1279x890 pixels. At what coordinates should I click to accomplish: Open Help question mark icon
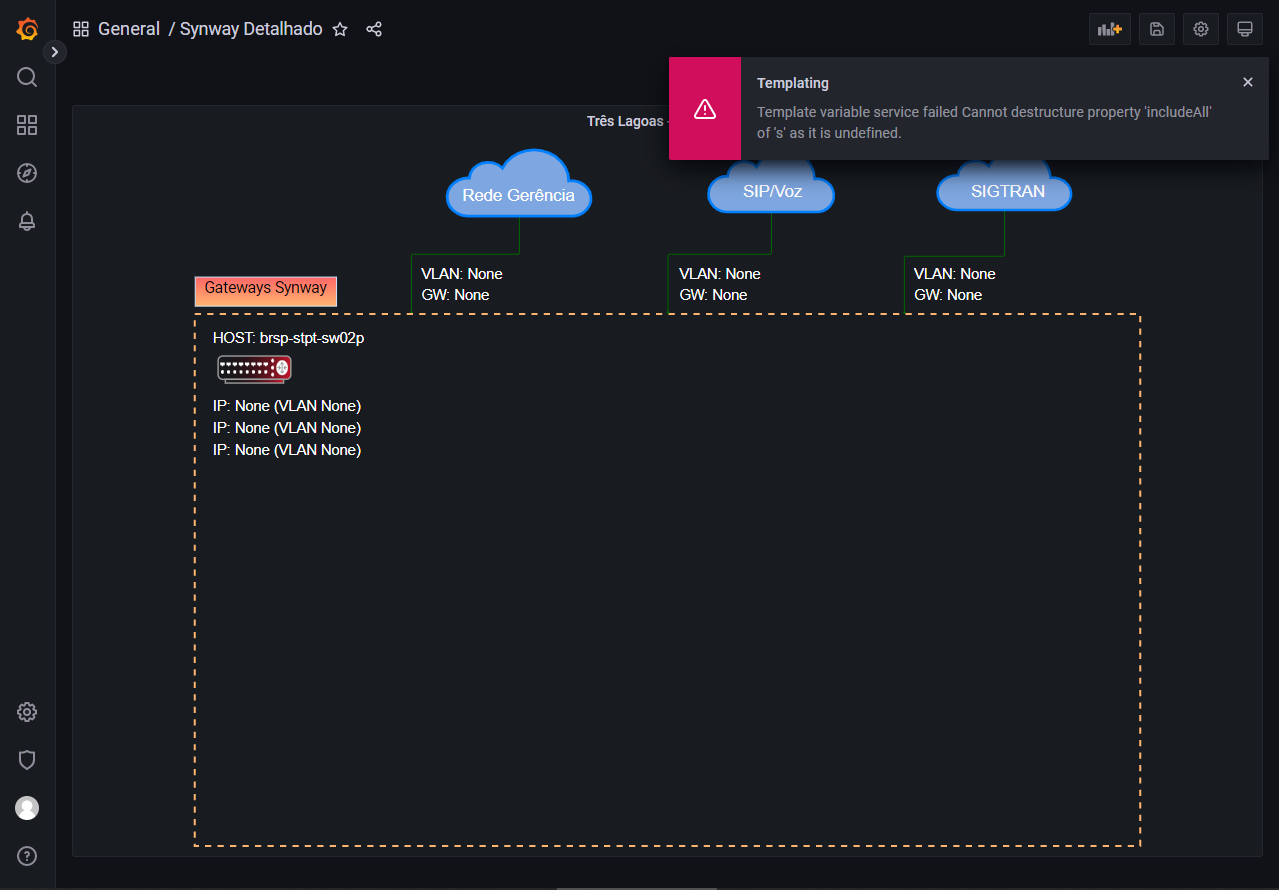pyautogui.click(x=27, y=856)
